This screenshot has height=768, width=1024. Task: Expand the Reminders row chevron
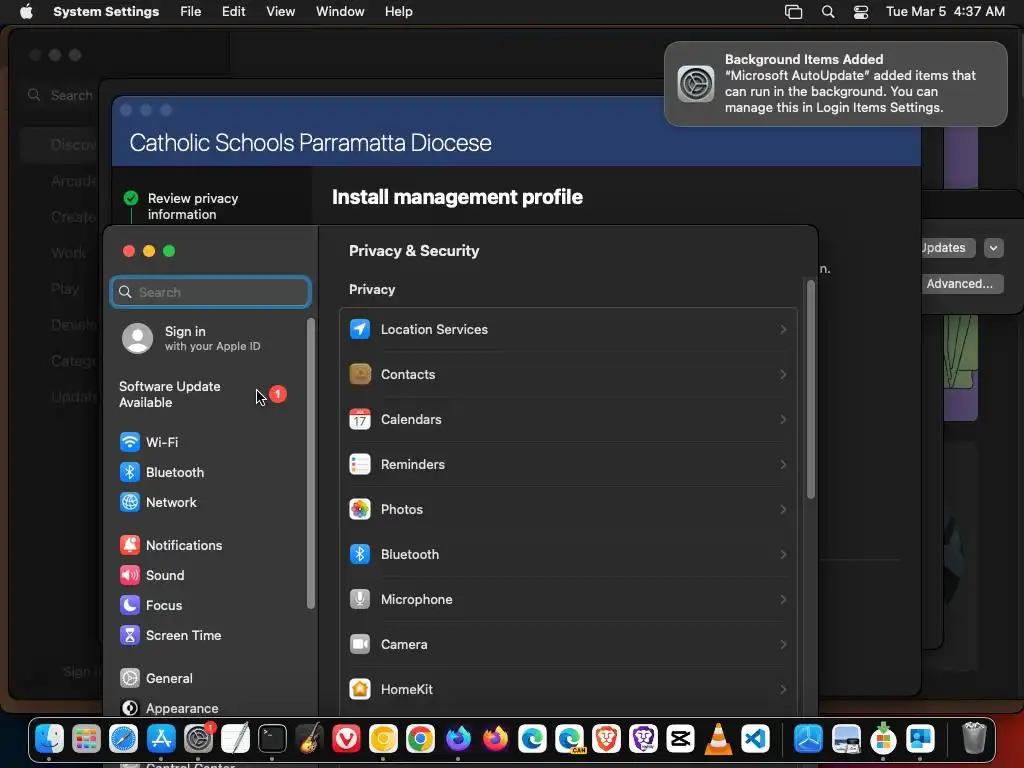(x=782, y=464)
